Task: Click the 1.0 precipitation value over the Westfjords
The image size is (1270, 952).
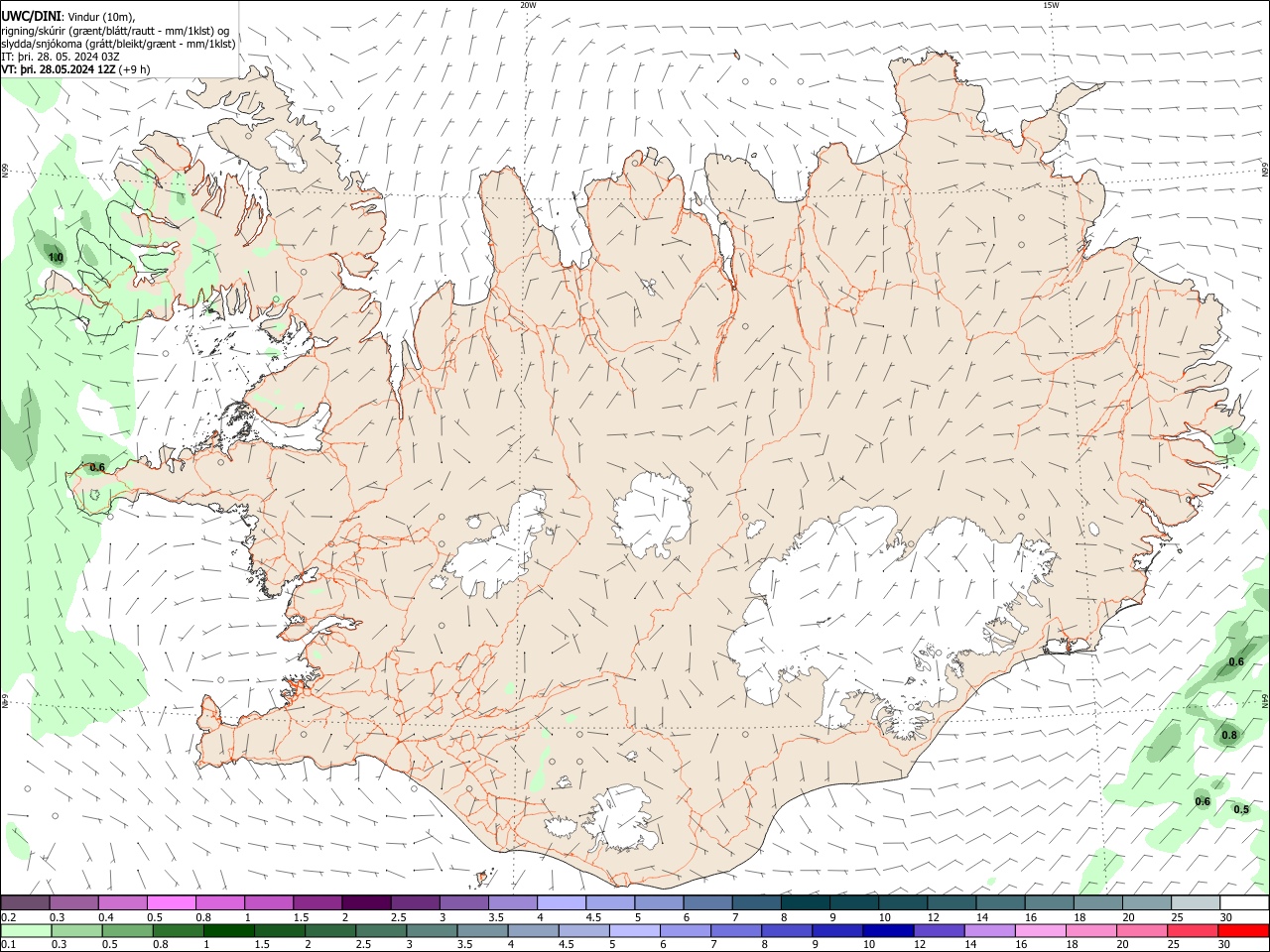Action: click(57, 258)
